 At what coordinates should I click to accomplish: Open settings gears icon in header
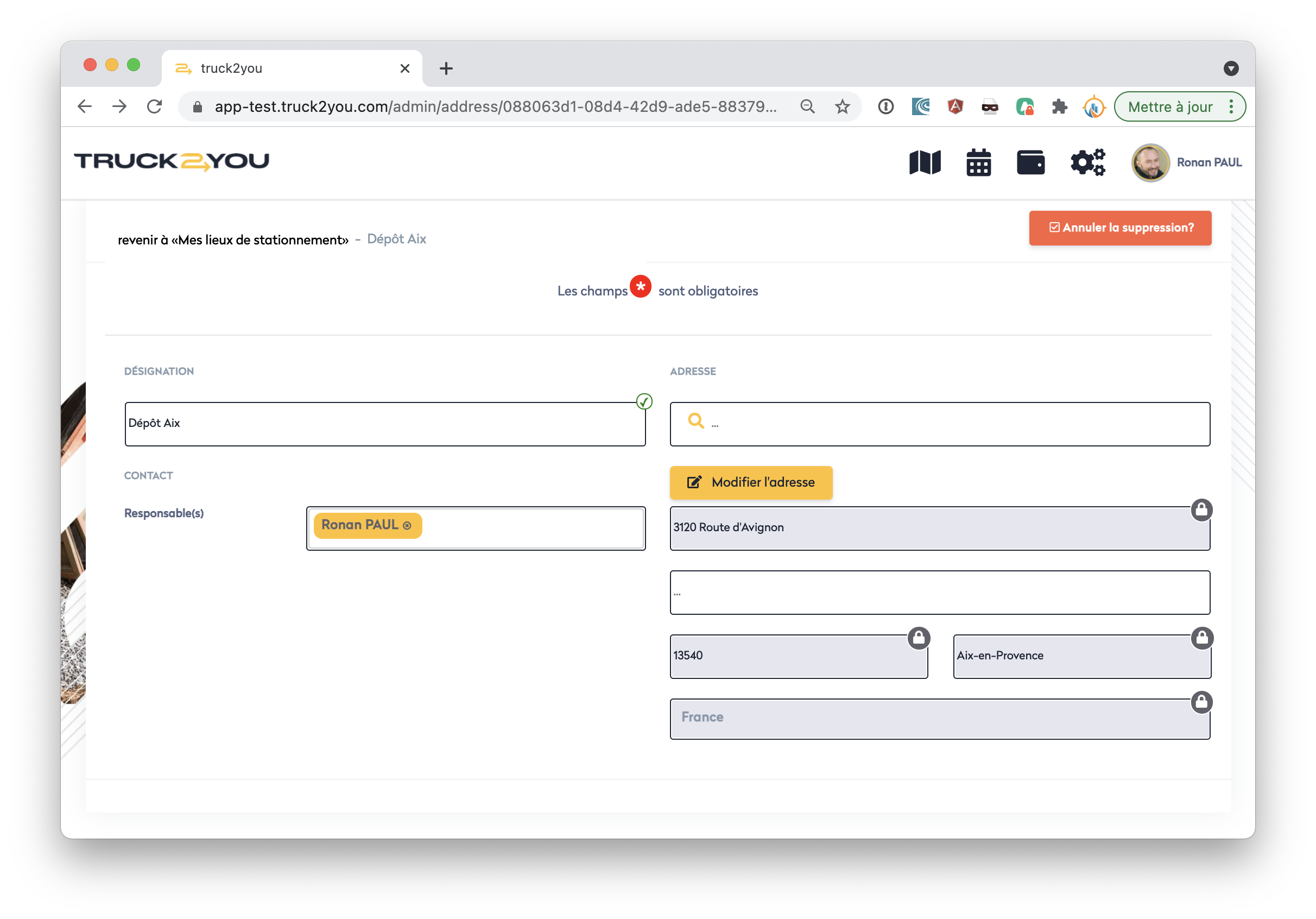(1087, 162)
